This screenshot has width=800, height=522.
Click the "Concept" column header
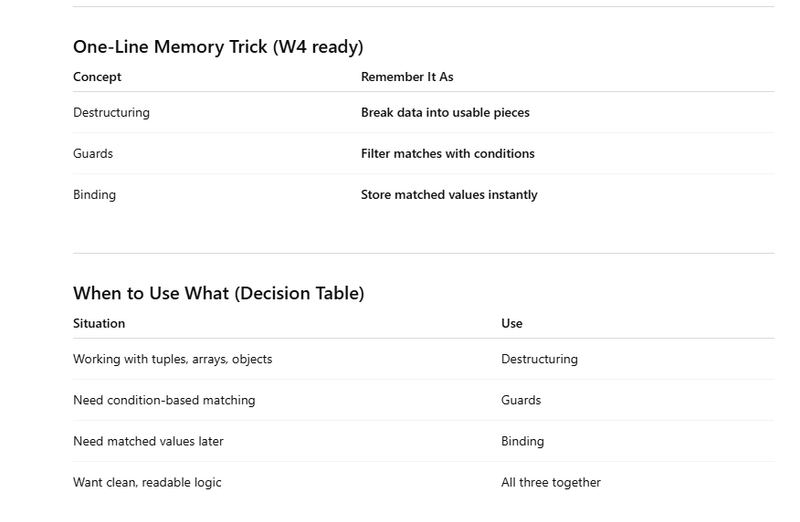(97, 77)
